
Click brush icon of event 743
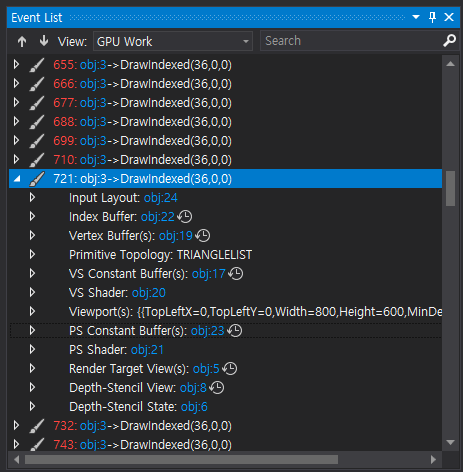pos(37,444)
